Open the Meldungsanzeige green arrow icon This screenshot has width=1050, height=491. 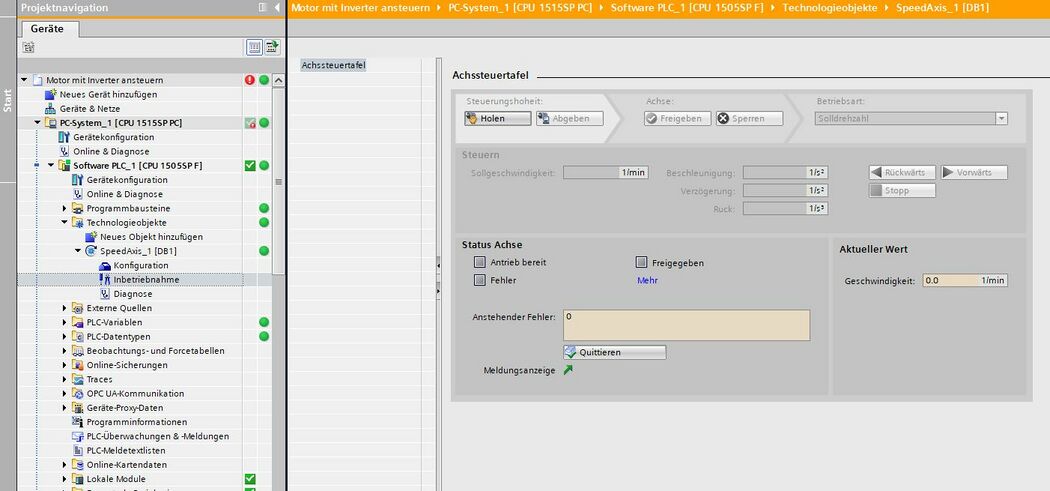(569, 370)
